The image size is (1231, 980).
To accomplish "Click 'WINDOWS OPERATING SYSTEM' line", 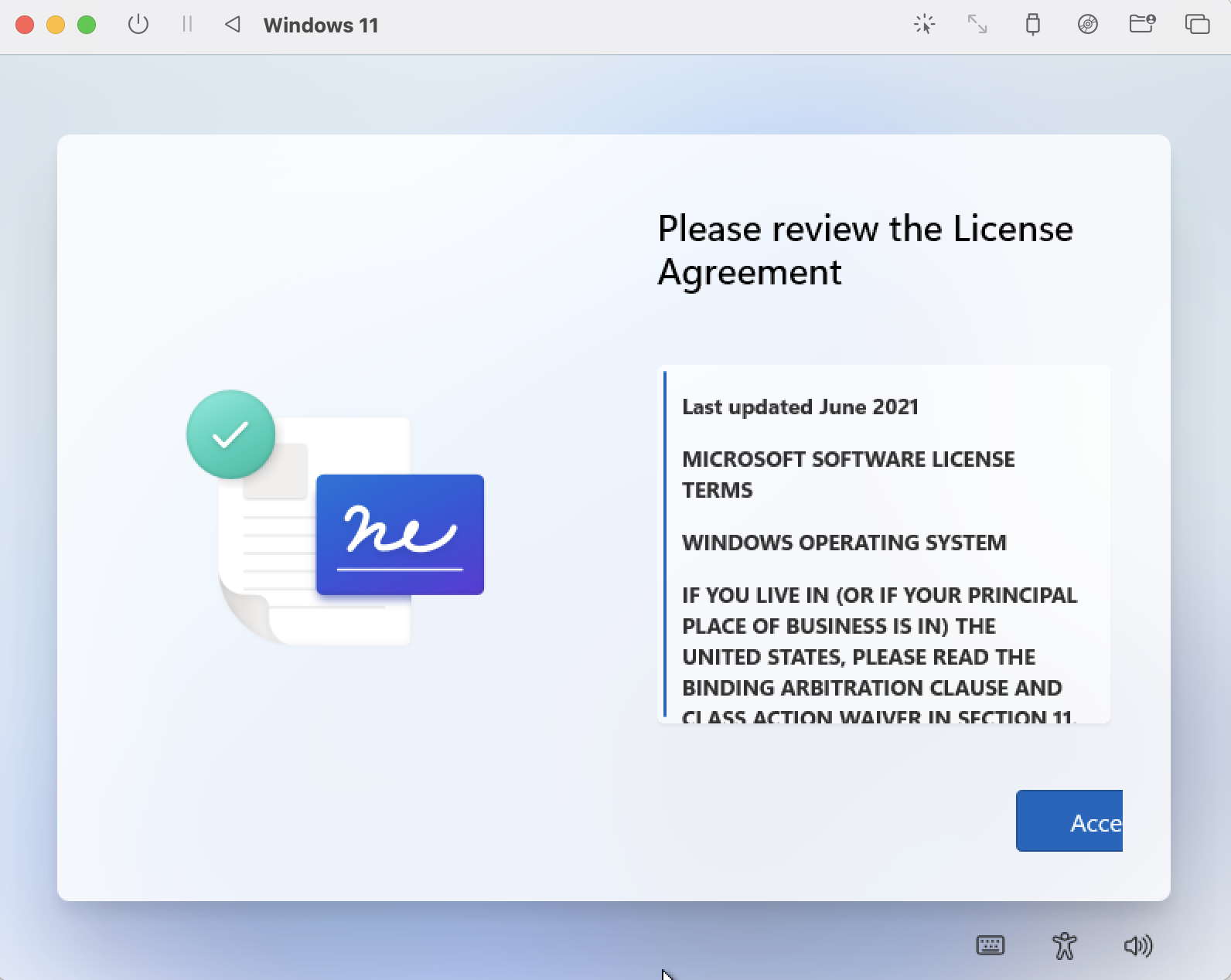I will point(844,543).
